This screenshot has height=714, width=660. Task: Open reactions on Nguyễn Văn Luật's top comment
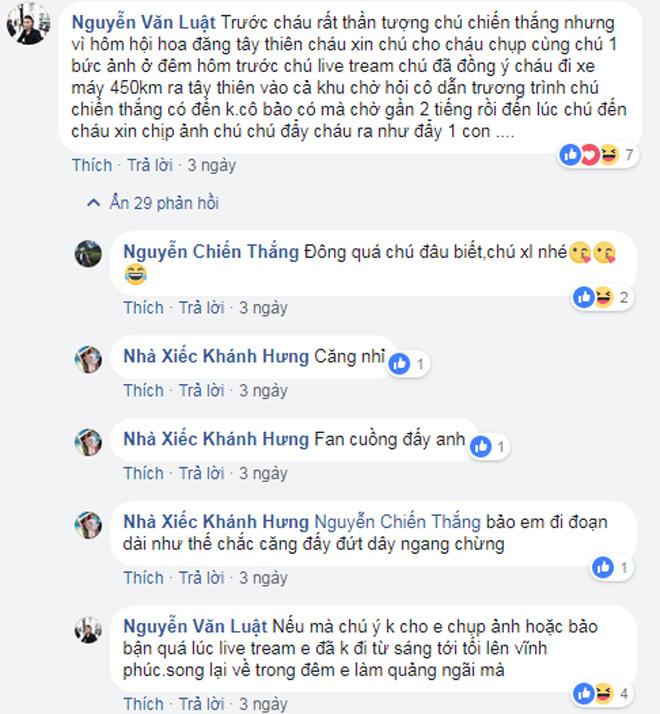click(x=597, y=155)
